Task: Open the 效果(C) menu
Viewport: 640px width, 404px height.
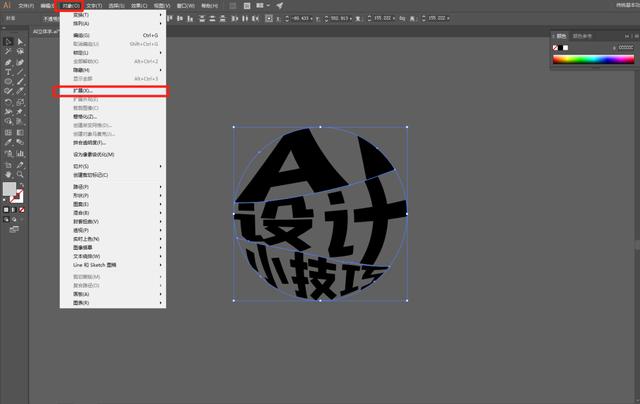Action: point(139,6)
